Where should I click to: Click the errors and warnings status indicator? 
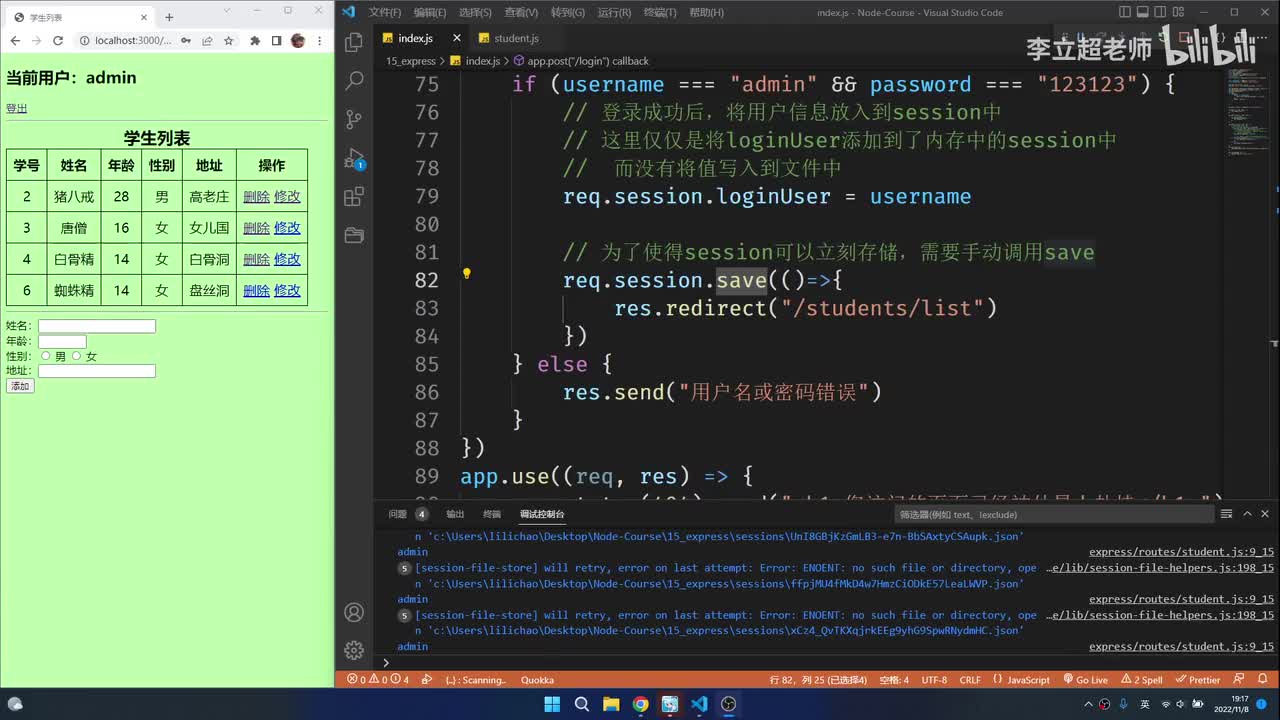click(378, 680)
